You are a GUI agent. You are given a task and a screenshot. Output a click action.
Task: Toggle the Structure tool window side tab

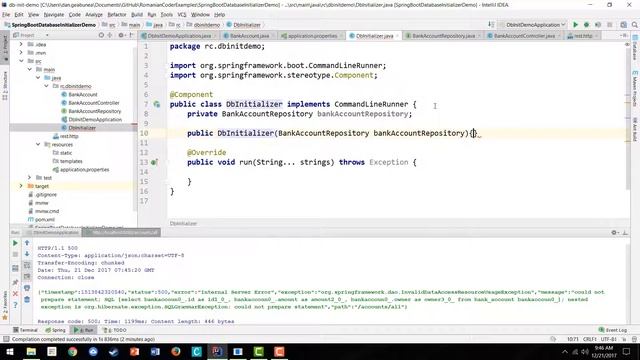[5, 86]
